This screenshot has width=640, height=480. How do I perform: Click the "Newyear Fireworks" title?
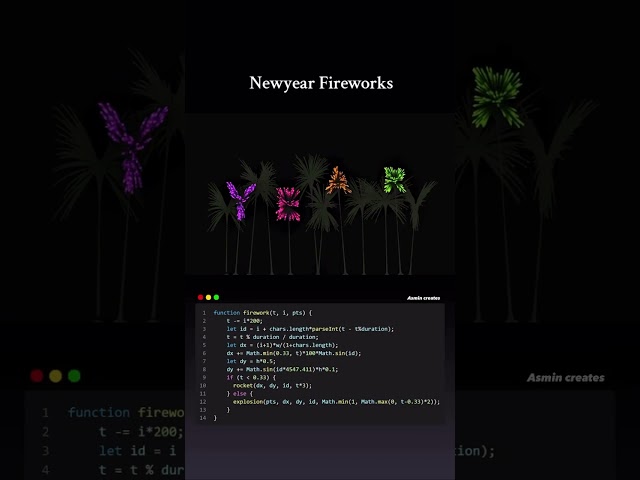click(x=321, y=83)
